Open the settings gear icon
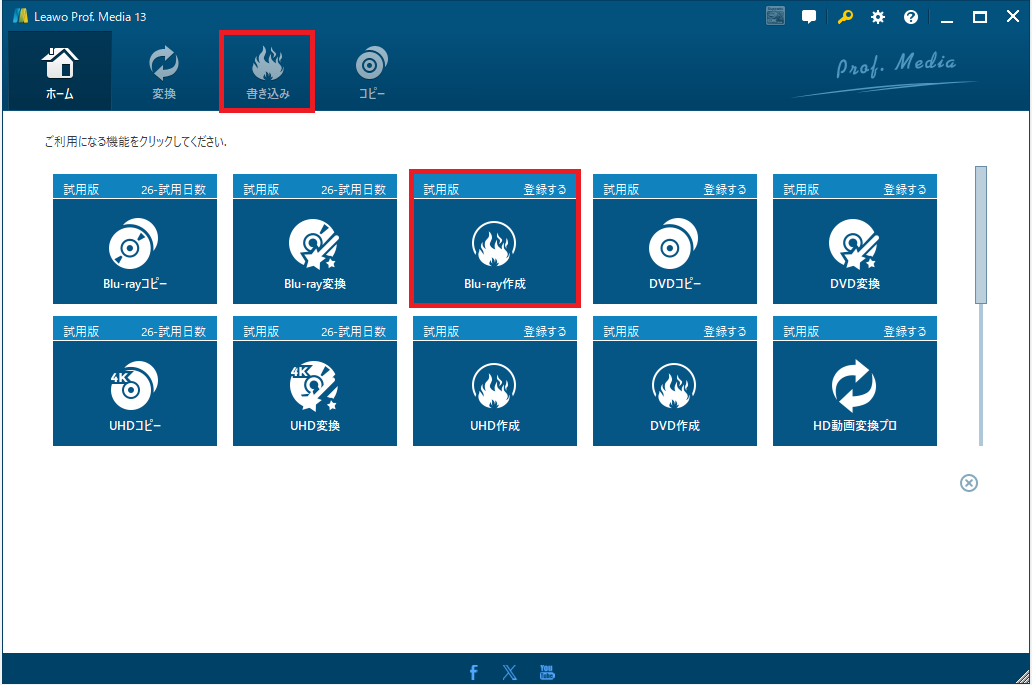 point(878,17)
